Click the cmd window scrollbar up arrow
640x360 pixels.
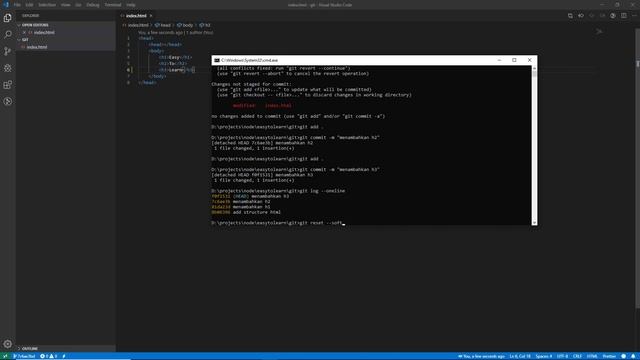(534, 68)
